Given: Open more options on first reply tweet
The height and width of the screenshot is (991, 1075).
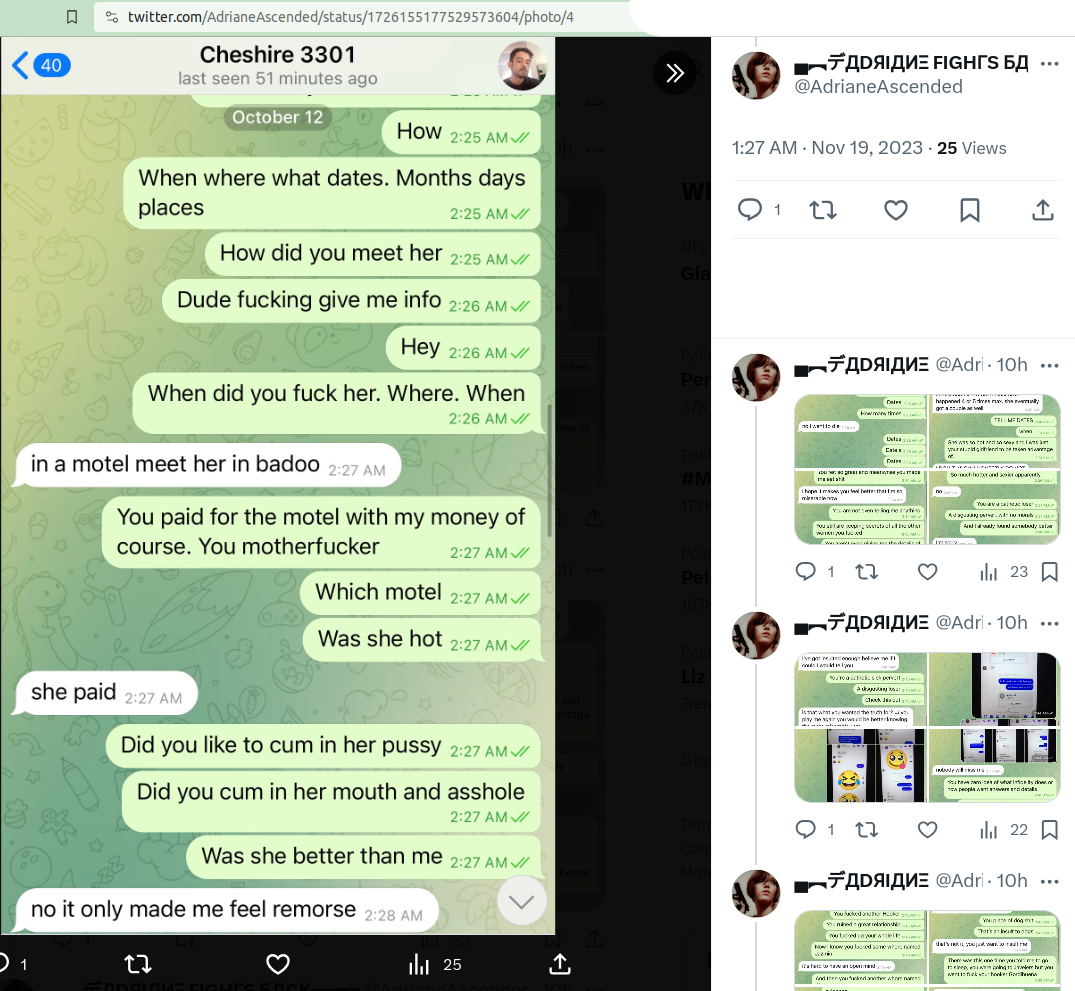Looking at the screenshot, I should coord(1049,366).
